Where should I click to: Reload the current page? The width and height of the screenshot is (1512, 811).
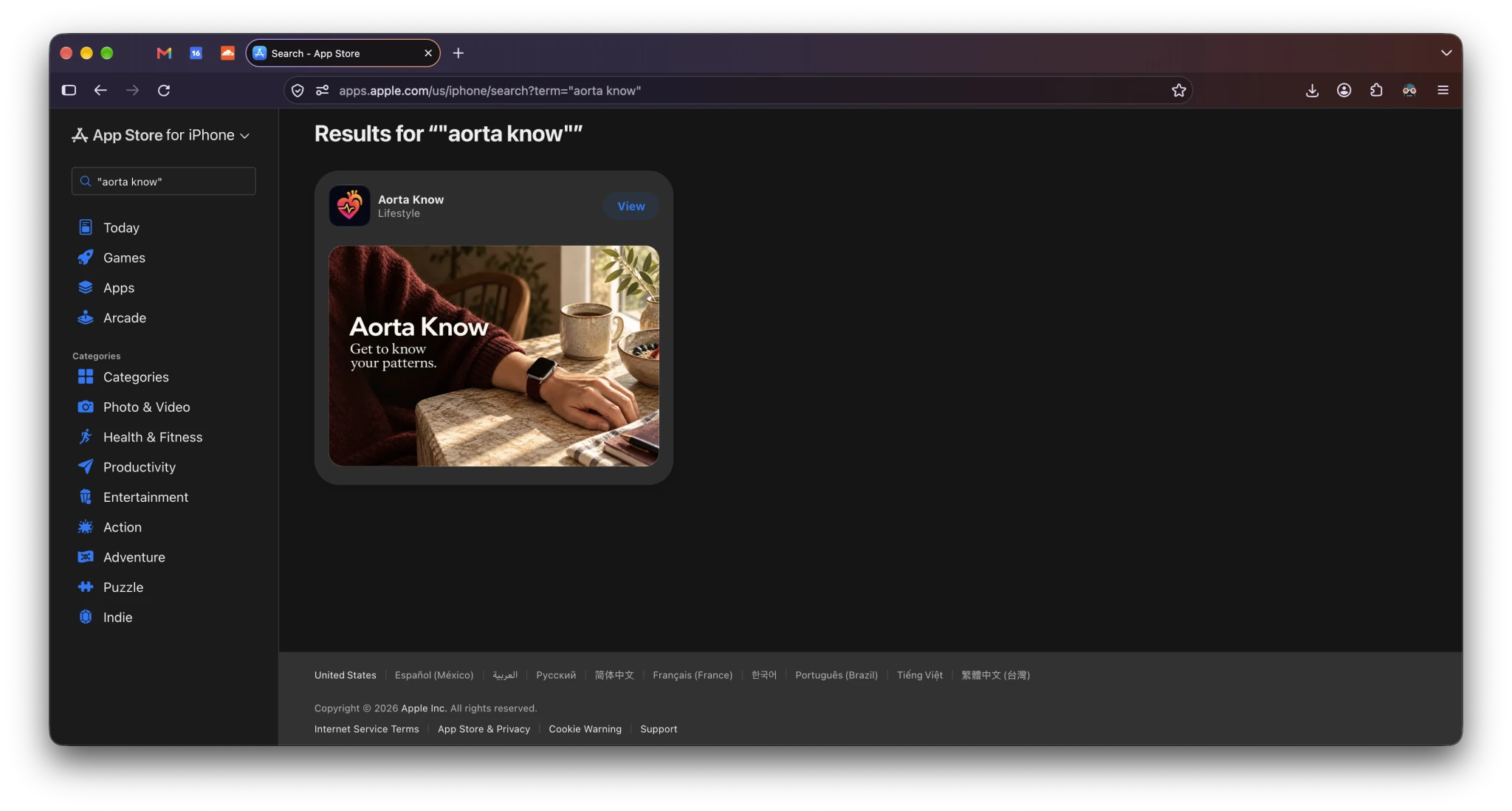pos(164,90)
